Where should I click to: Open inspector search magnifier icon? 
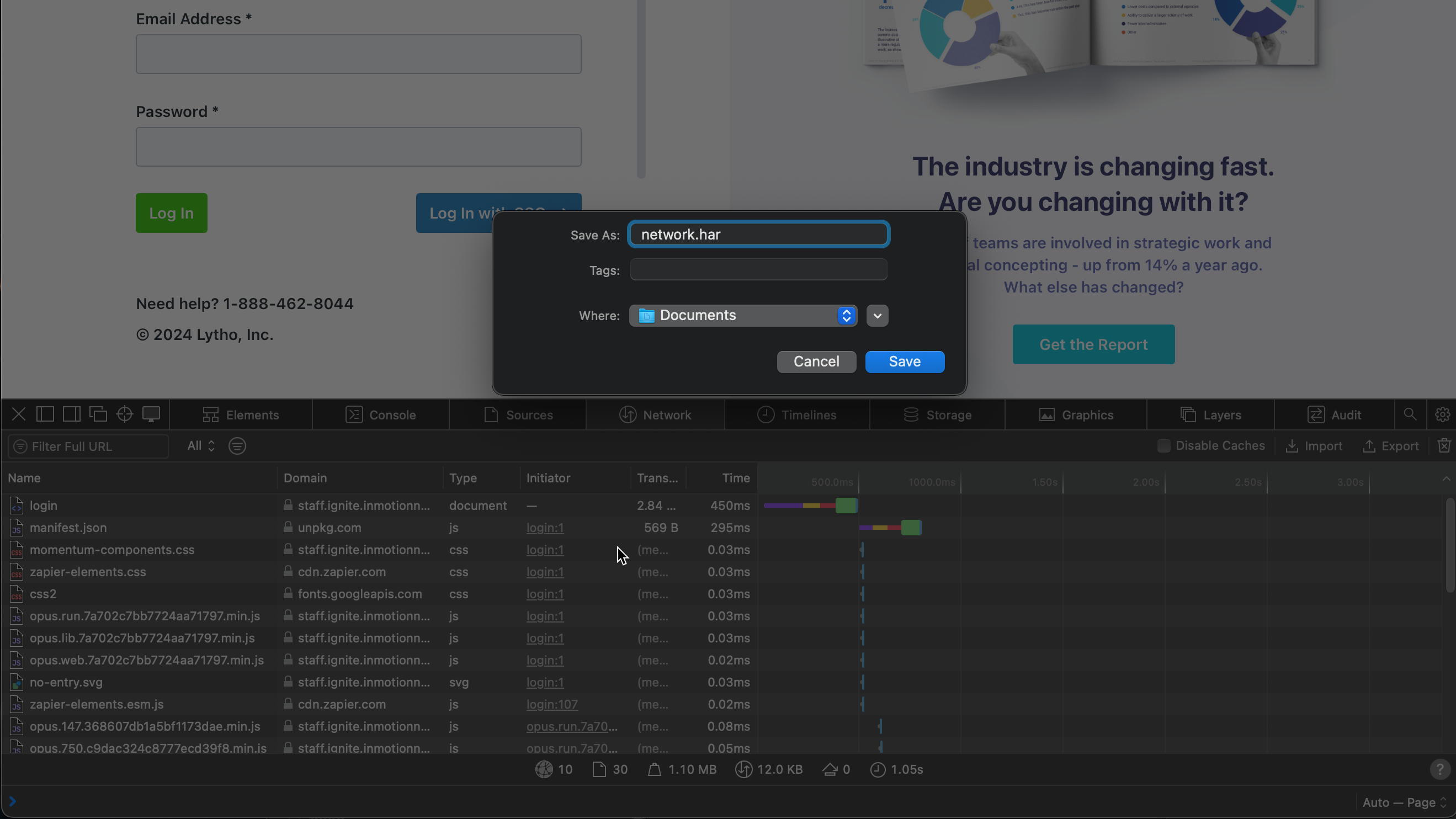coord(1410,414)
